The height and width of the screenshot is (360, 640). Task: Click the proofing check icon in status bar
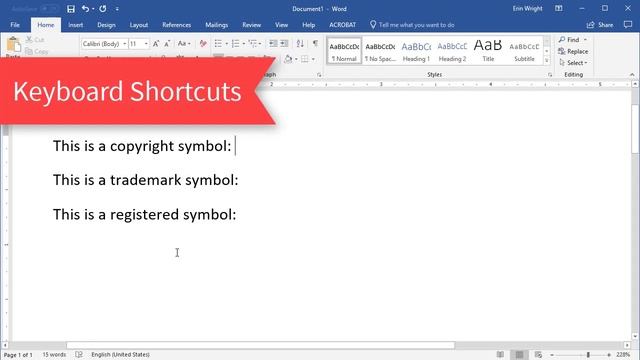pyautogui.click(x=79, y=355)
